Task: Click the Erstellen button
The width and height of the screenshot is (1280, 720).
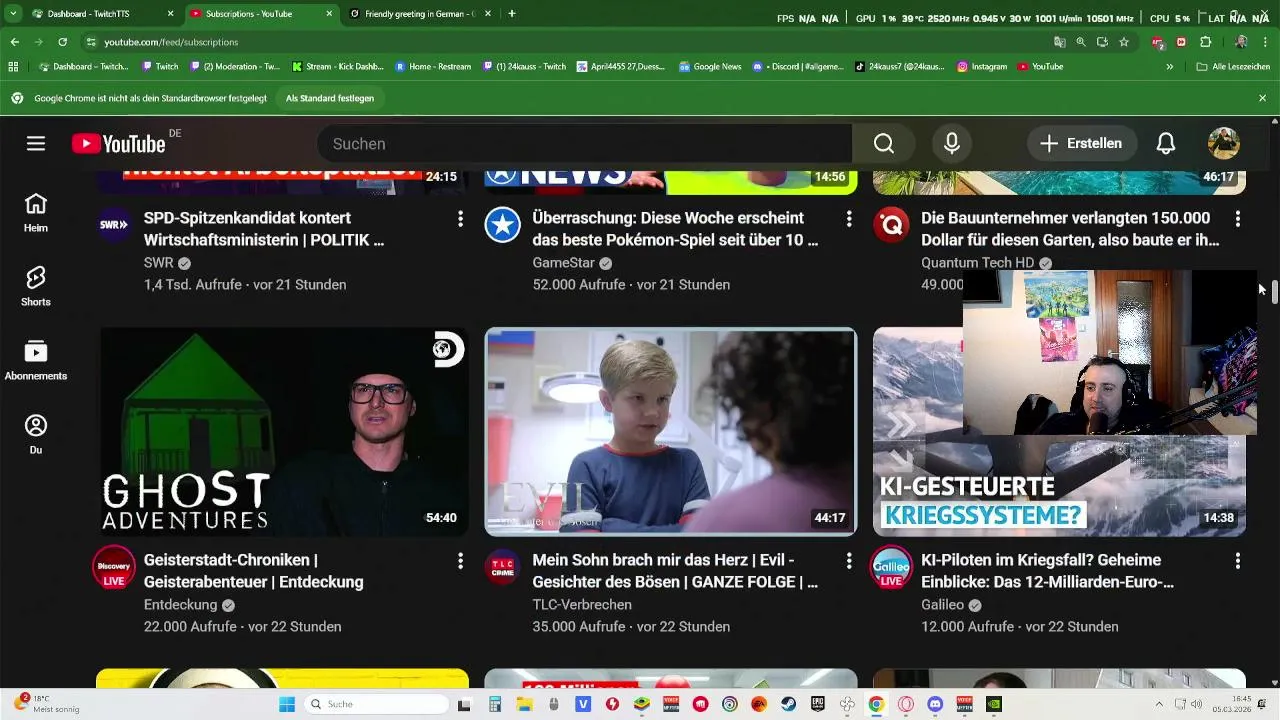Action: coord(1082,143)
